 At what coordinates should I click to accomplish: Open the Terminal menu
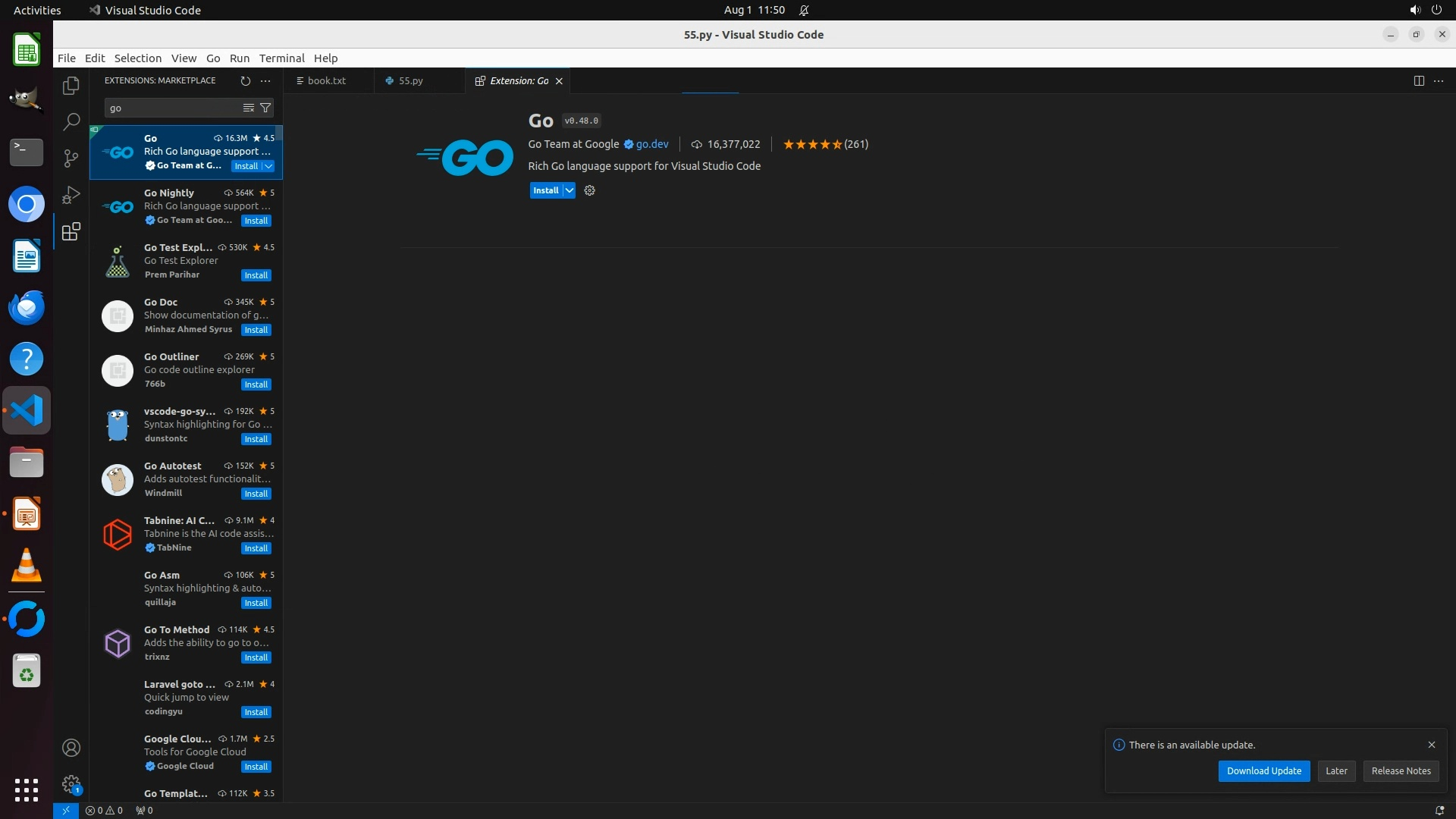click(x=281, y=58)
